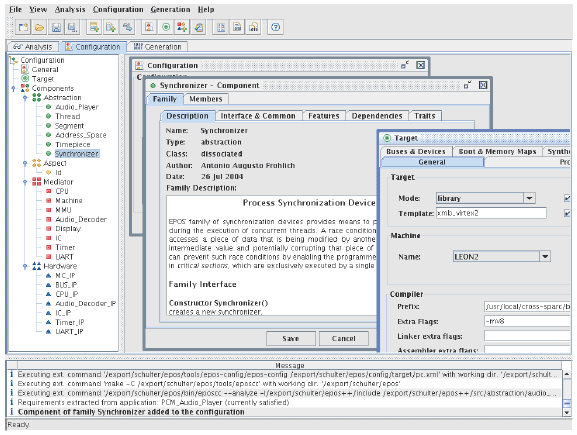The width and height of the screenshot is (577, 435).
Task: Click the Template field containing xmb_virtex2
Action: pyautogui.click(x=491, y=213)
